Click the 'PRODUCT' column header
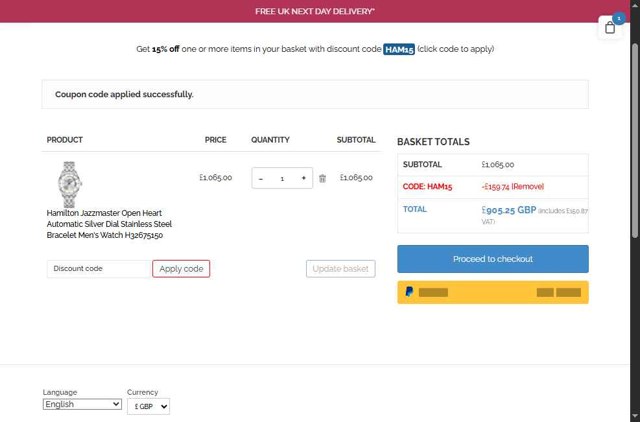640x422 pixels. tap(64, 140)
